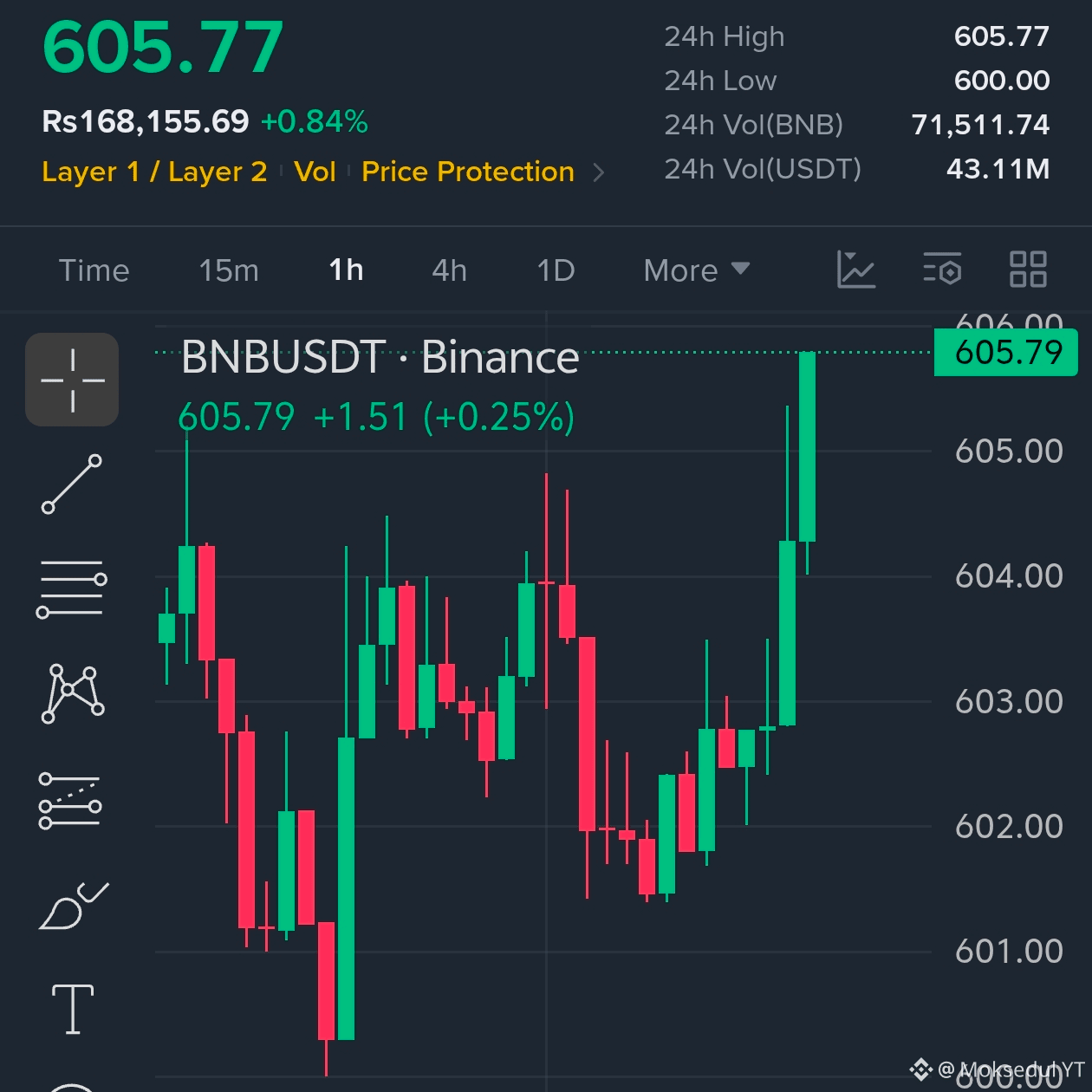
Task: Expand tags with the right chevron
Action: click(598, 172)
